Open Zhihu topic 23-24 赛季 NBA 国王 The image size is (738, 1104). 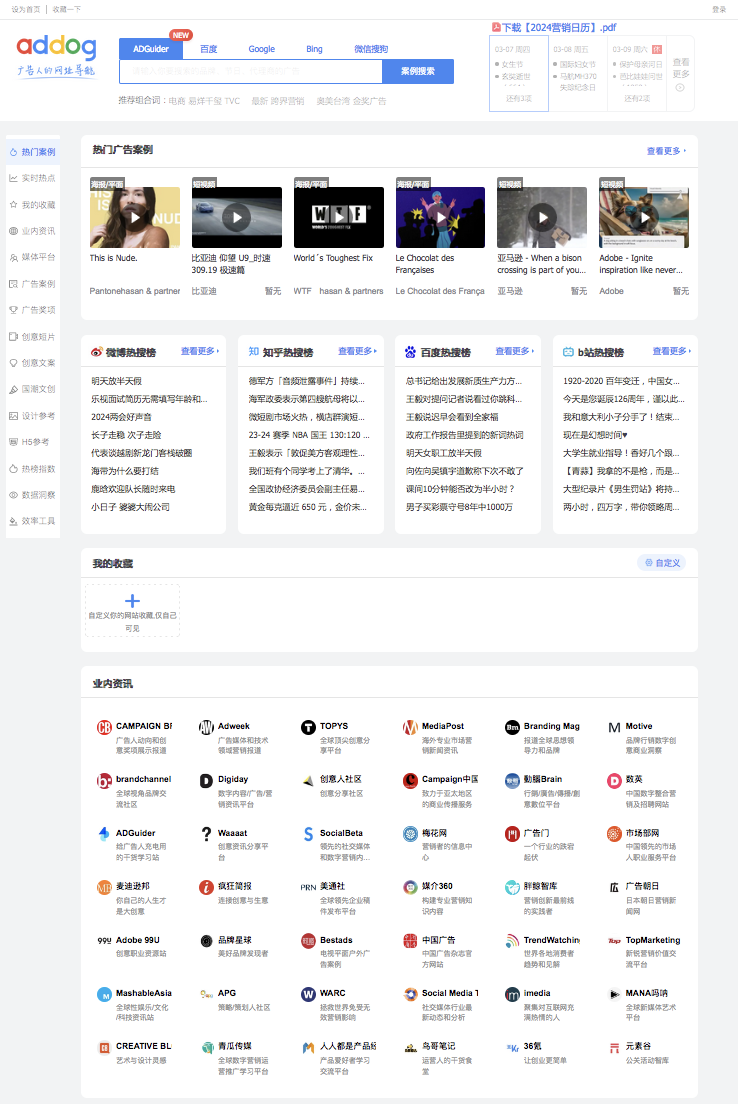pos(309,435)
